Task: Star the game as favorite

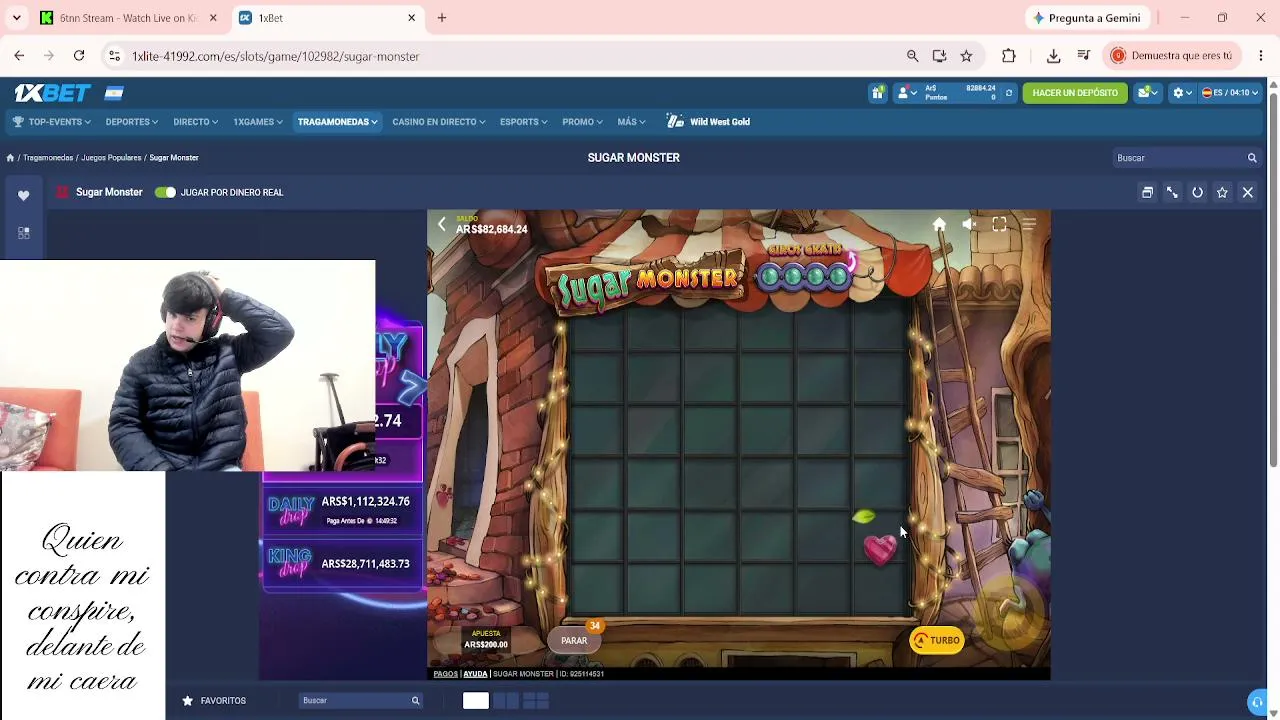Action: coord(1222,192)
